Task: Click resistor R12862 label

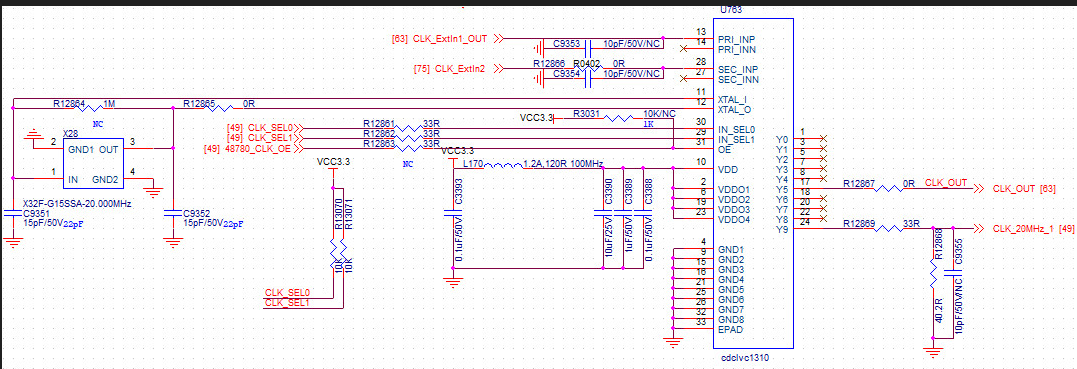Action: coord(379,133)
